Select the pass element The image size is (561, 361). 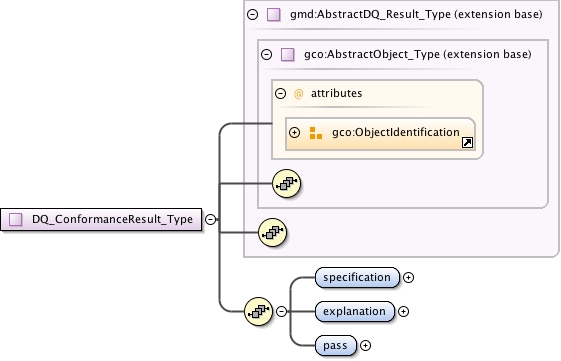(336, 345)
